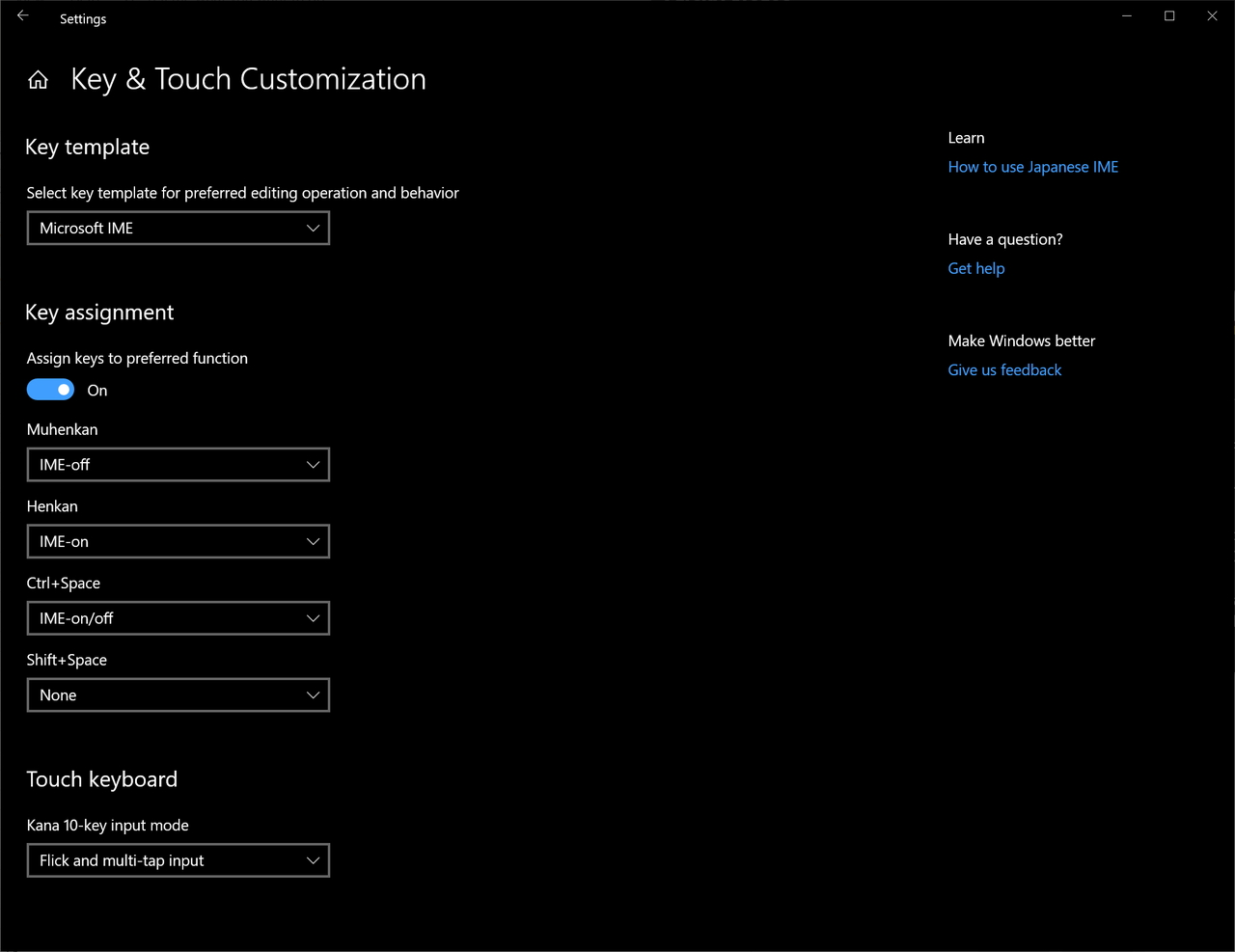Open the Kana 10-key input mode dropdown
This screenshot has width=1235, height=952.
(x=178, y=859)
